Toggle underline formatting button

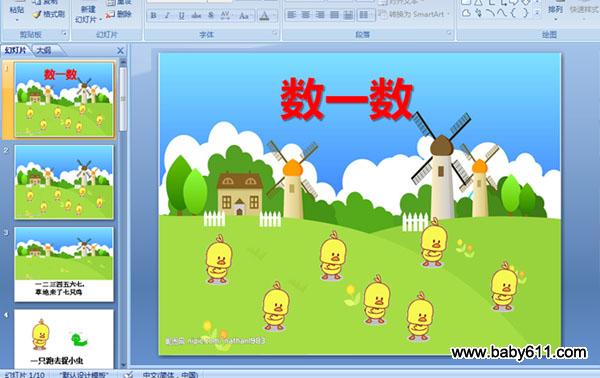pyautogui.click(x=181, y=15)
